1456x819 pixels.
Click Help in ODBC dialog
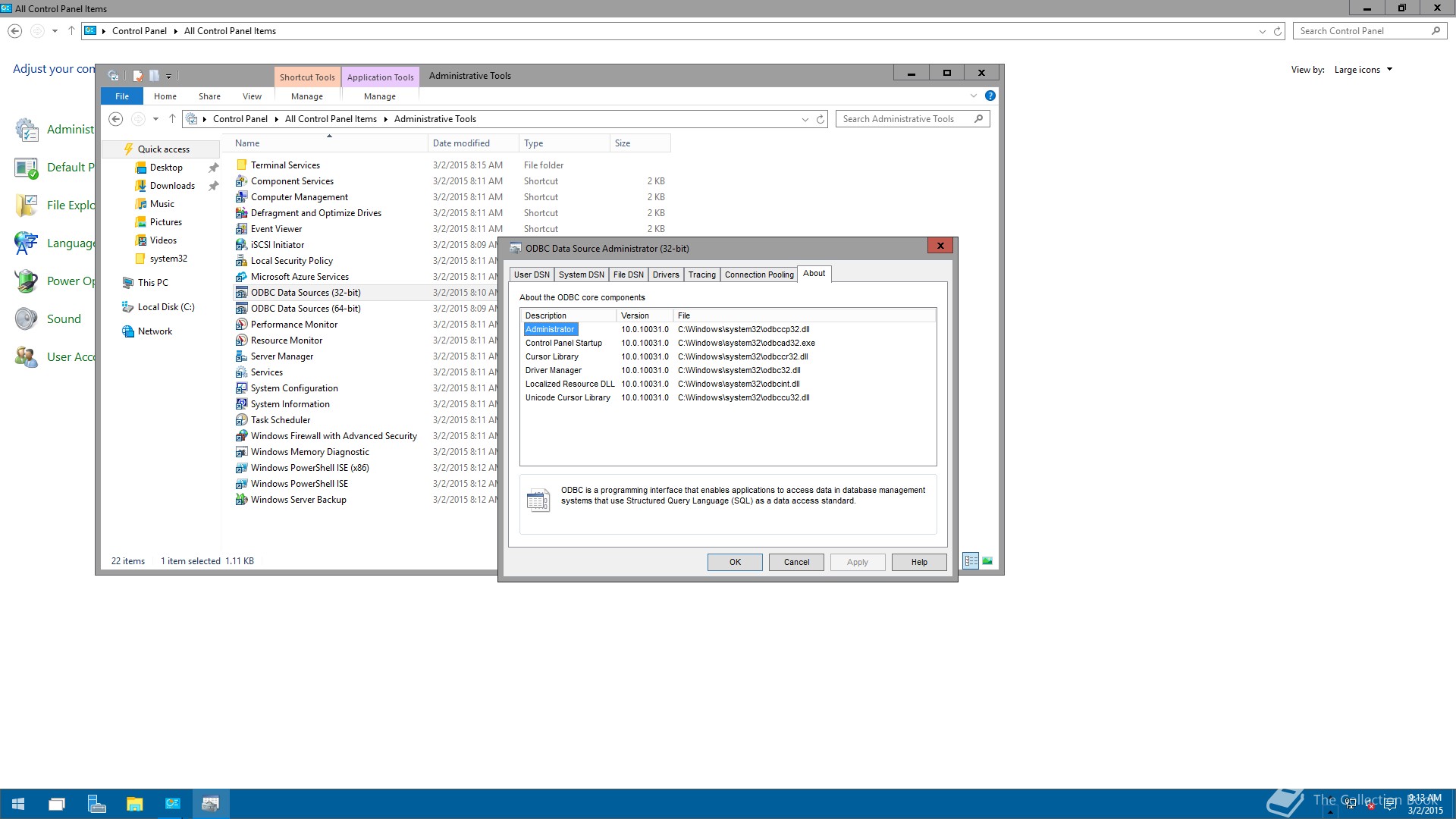point(919,562)
